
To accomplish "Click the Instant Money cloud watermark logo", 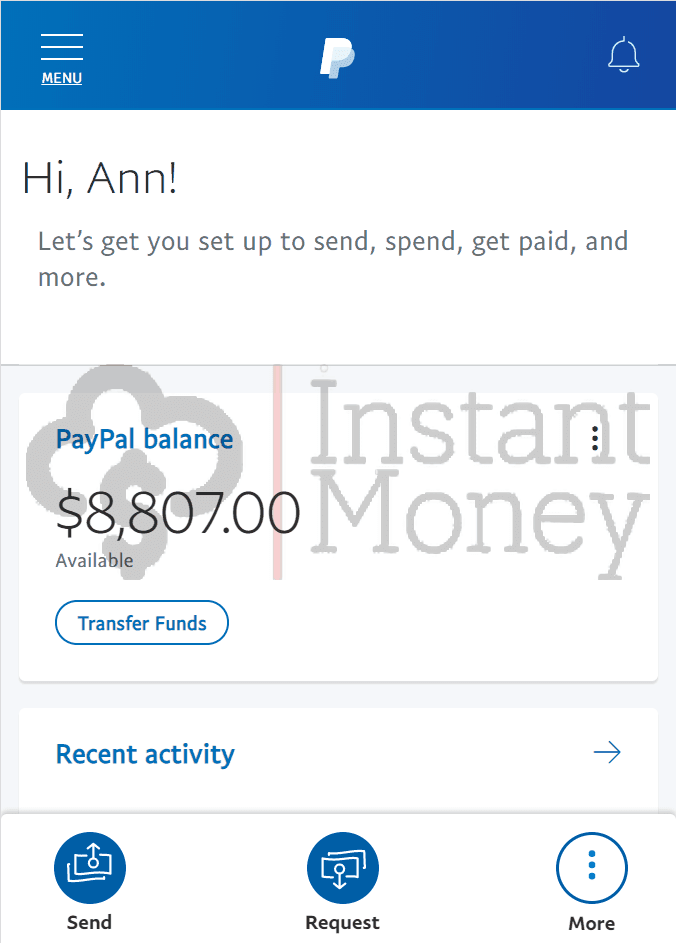I will pyautogui.click(x=134, y=472).
